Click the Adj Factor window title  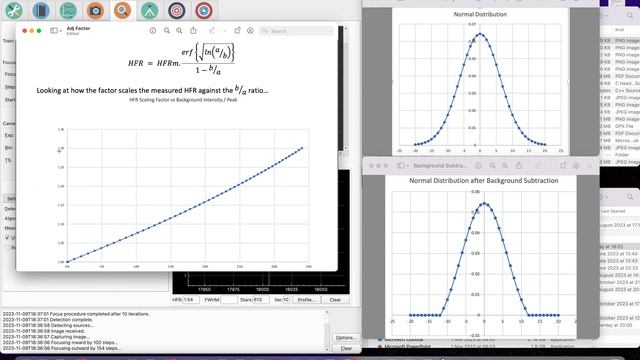78,28
